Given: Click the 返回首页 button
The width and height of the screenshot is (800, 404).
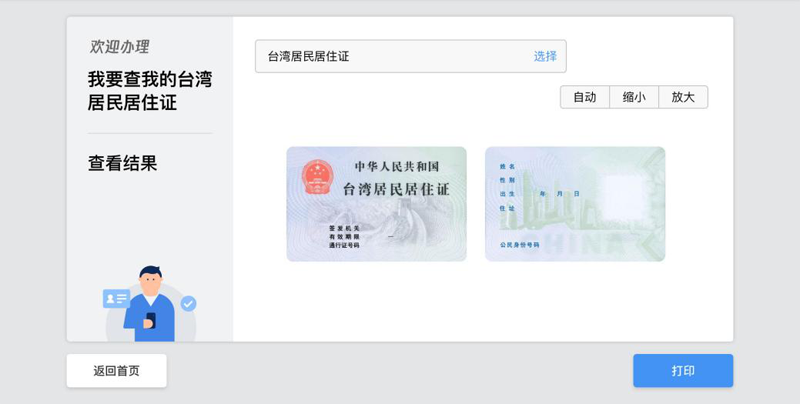Looking at the screenshot, I should pyautogui.click(x=117, y=371).
